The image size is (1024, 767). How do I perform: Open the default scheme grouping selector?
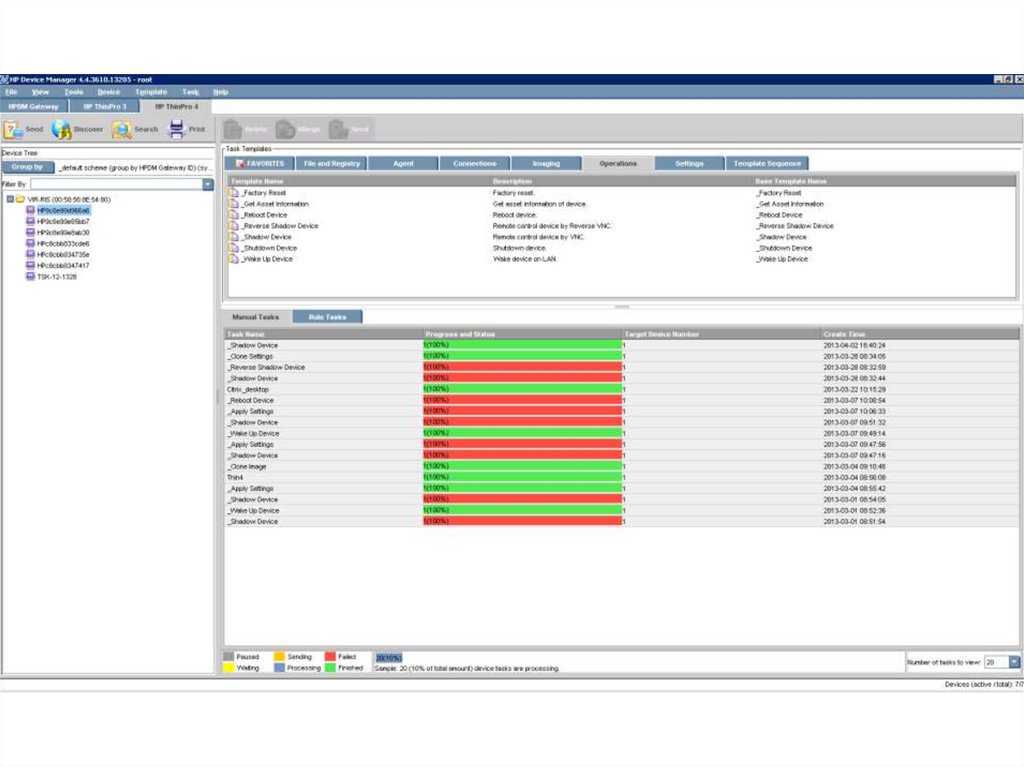click(x=135, y=168)
